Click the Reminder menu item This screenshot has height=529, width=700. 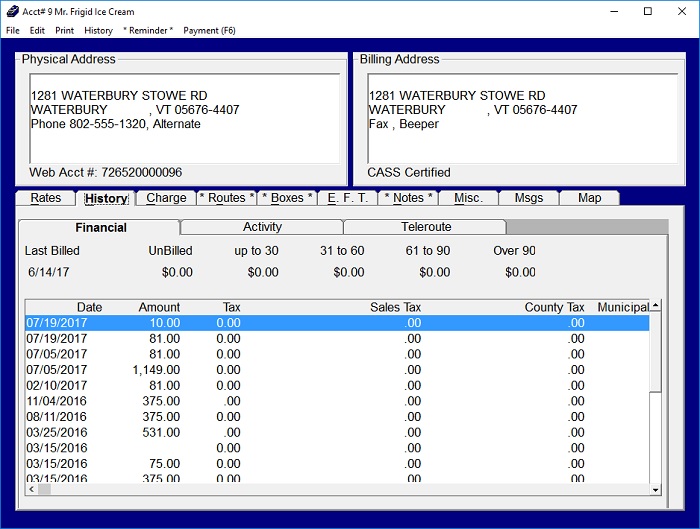[148, 31]
